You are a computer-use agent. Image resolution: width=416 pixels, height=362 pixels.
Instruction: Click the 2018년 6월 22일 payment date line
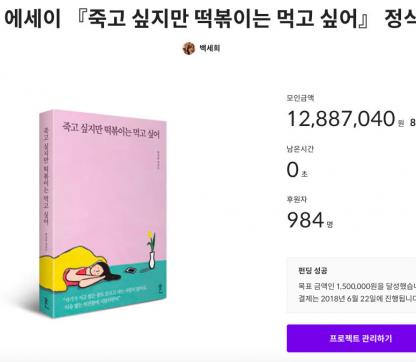click(357, 299)
